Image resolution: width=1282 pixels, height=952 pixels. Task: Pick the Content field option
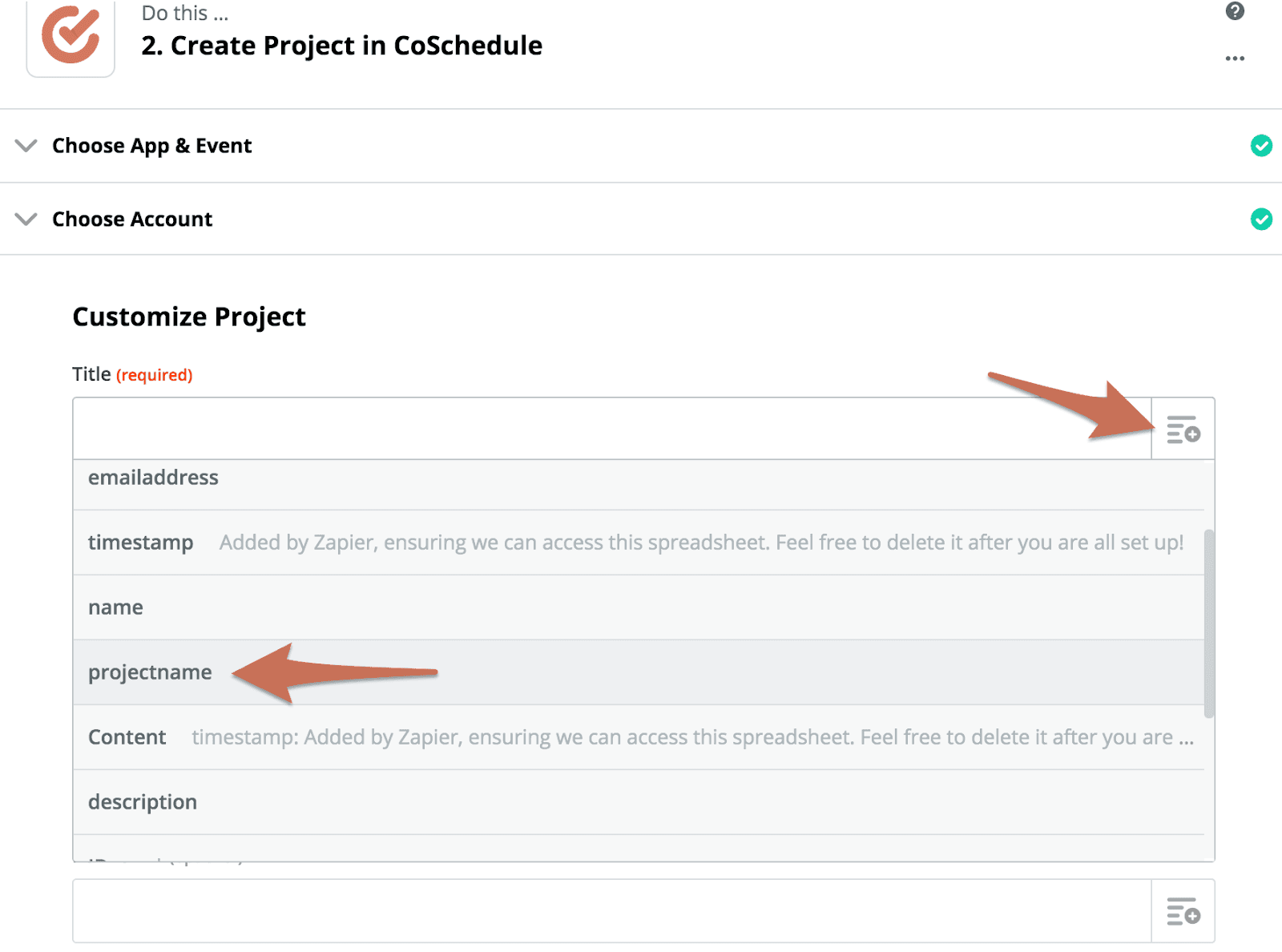[x=127, y=736]
